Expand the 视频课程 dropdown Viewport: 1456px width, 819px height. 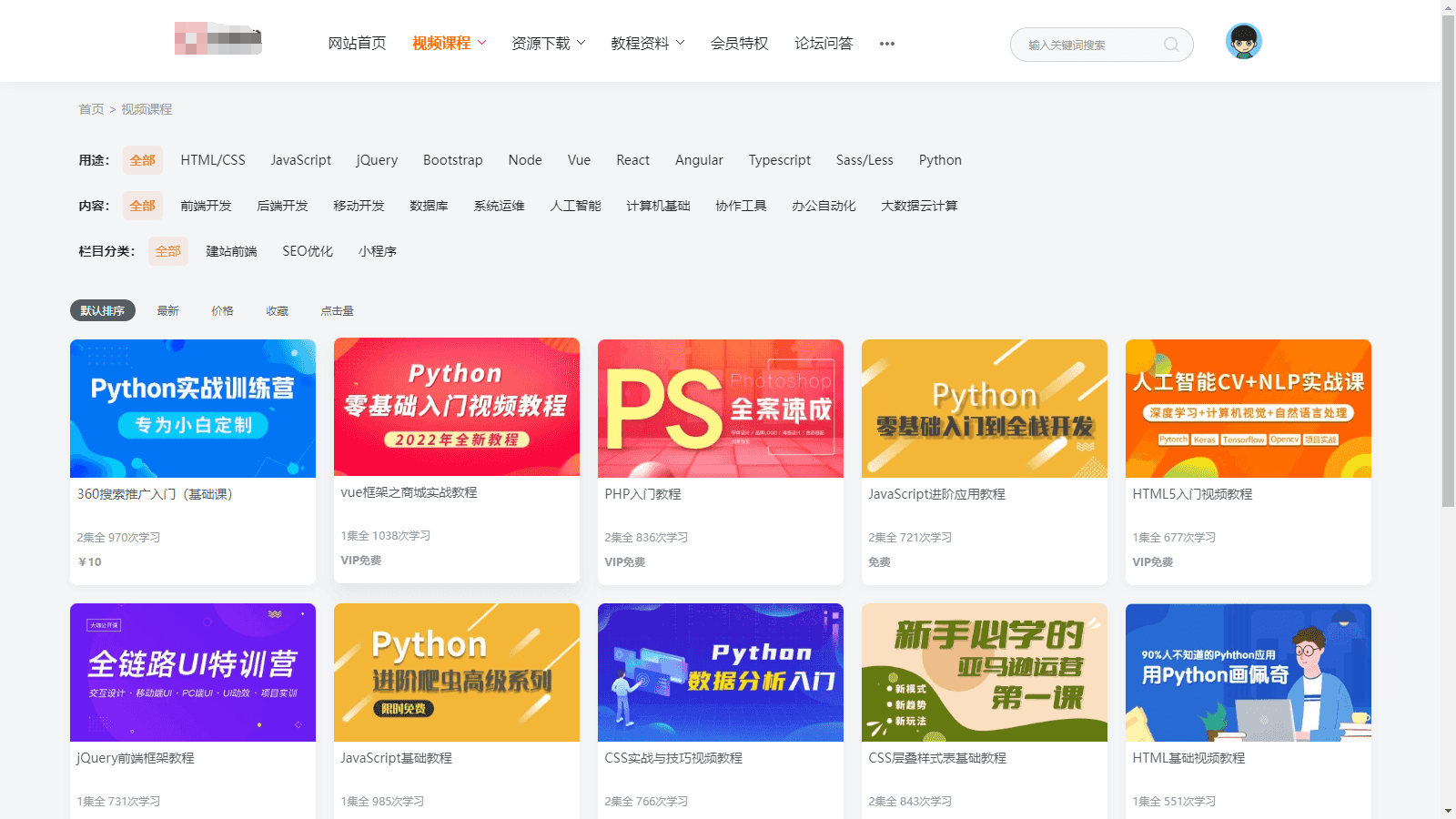click(449, 43)
